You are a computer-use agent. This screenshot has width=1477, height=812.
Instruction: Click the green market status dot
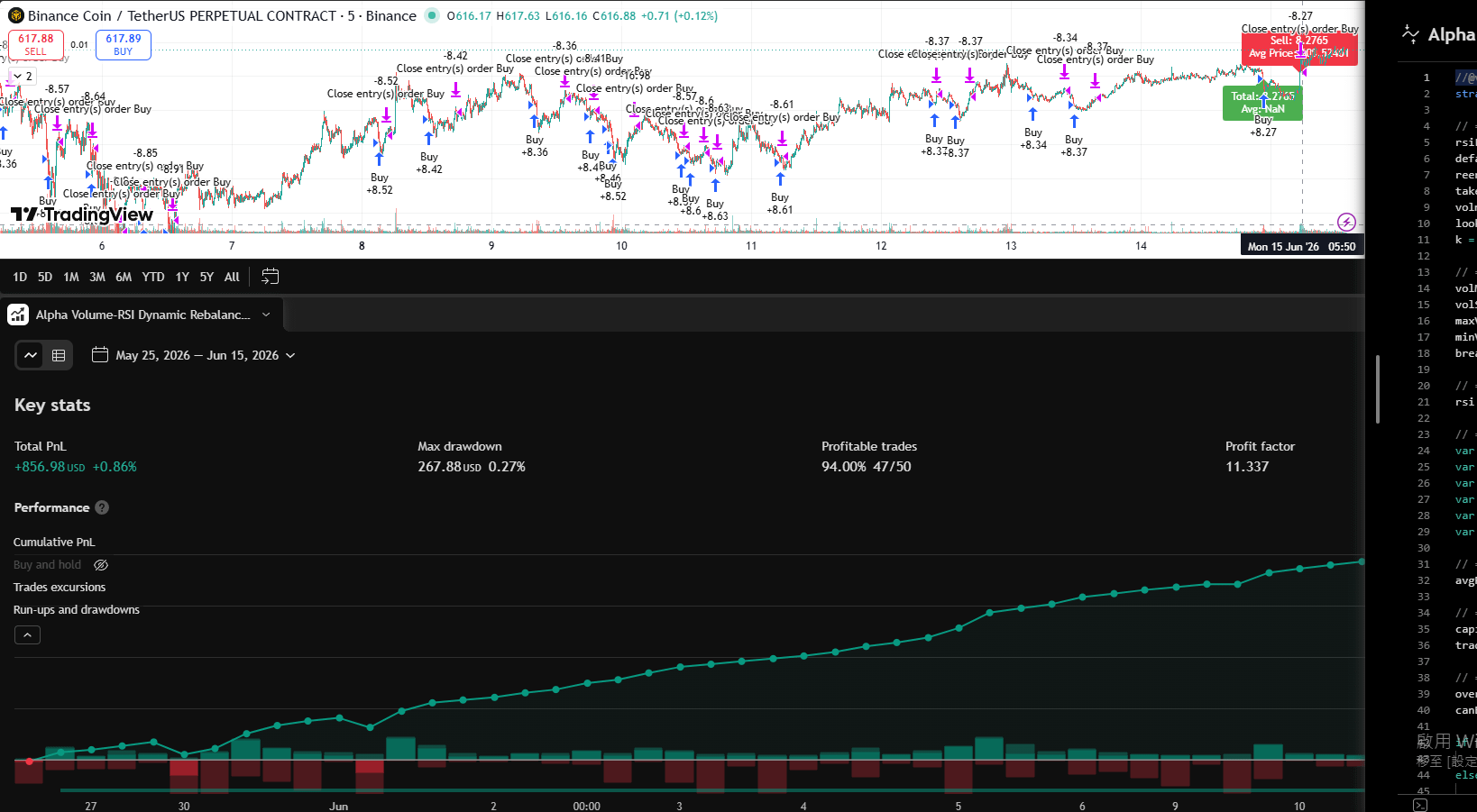point(432,15)
